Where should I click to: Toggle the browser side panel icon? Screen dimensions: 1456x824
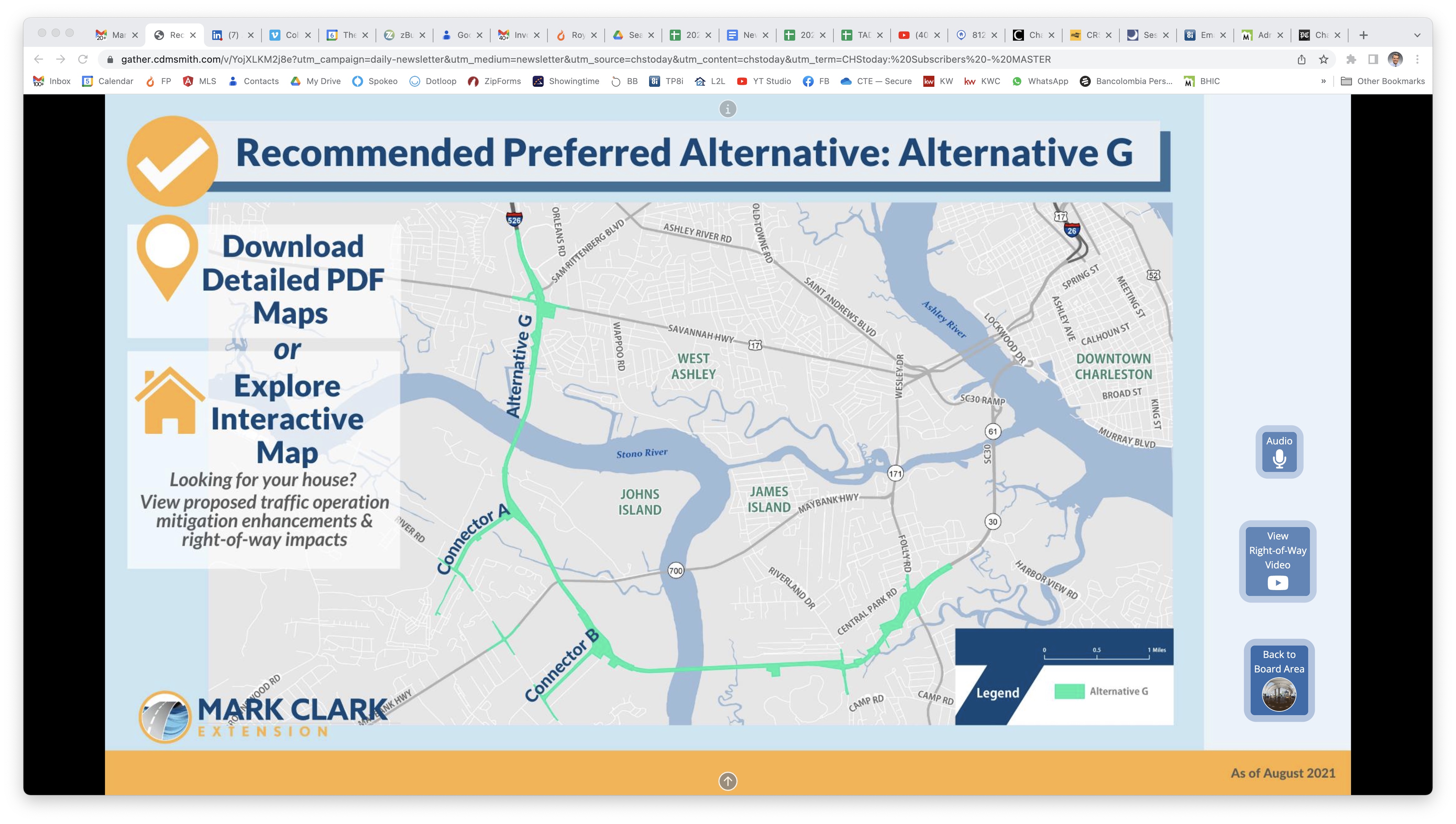(1373, 59)
